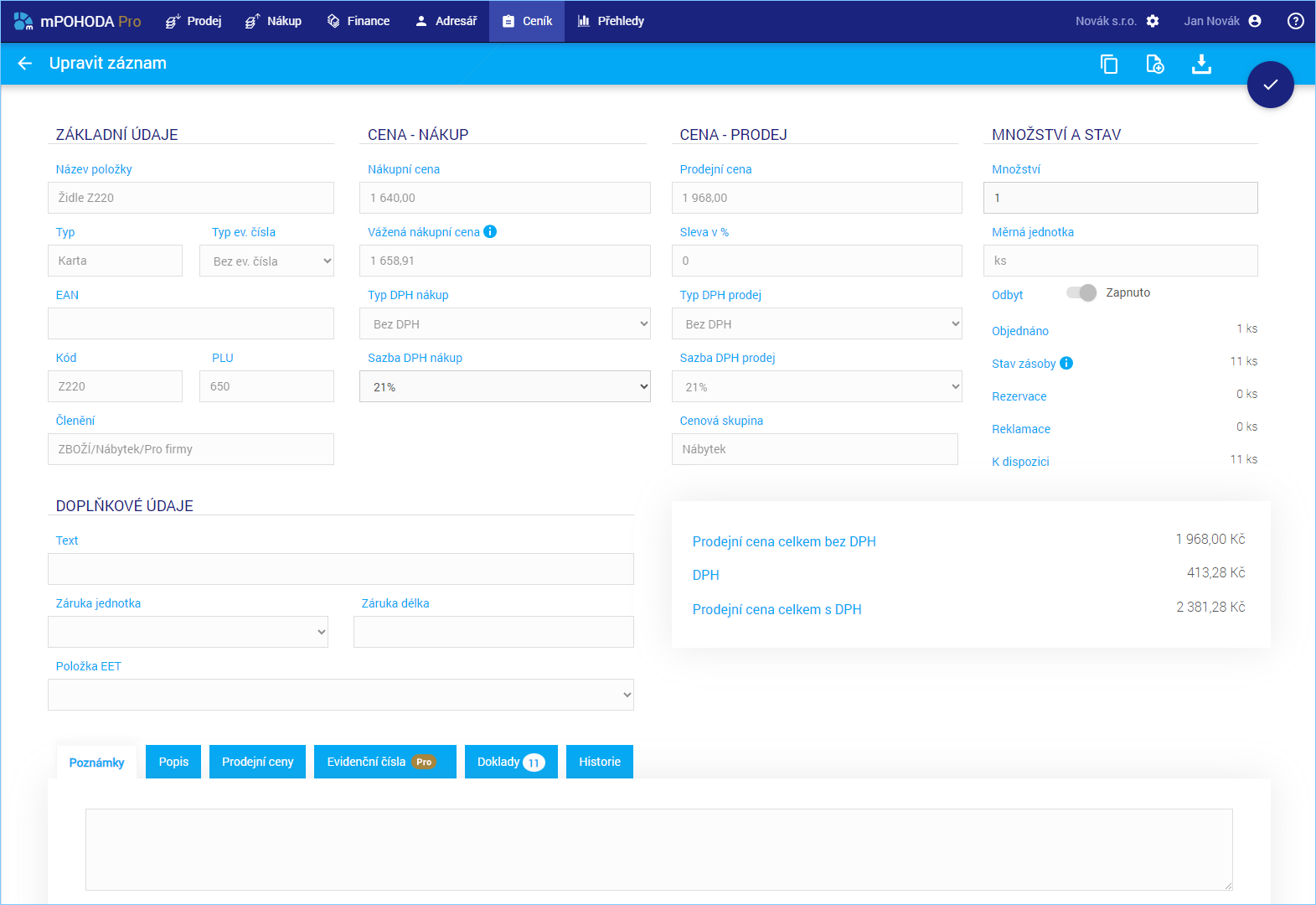Open the Ceník menu
1316x905 pixels.
pos(527,21)
